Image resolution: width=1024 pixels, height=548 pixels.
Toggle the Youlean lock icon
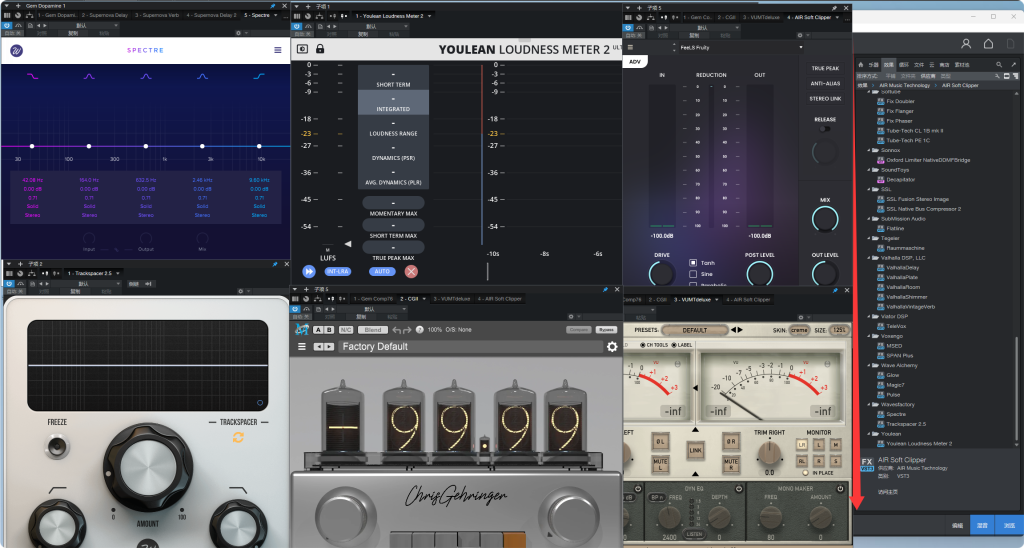(x=320, y=49)
